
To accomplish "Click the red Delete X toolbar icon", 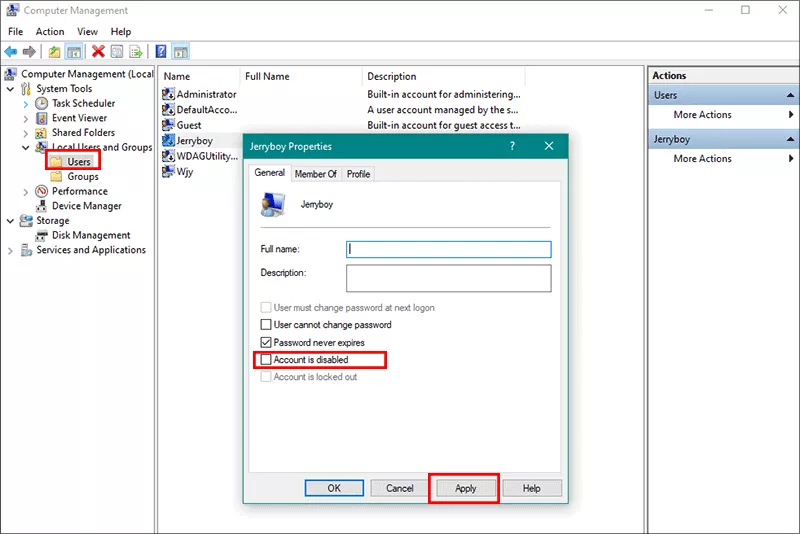I will coord(98,52).
